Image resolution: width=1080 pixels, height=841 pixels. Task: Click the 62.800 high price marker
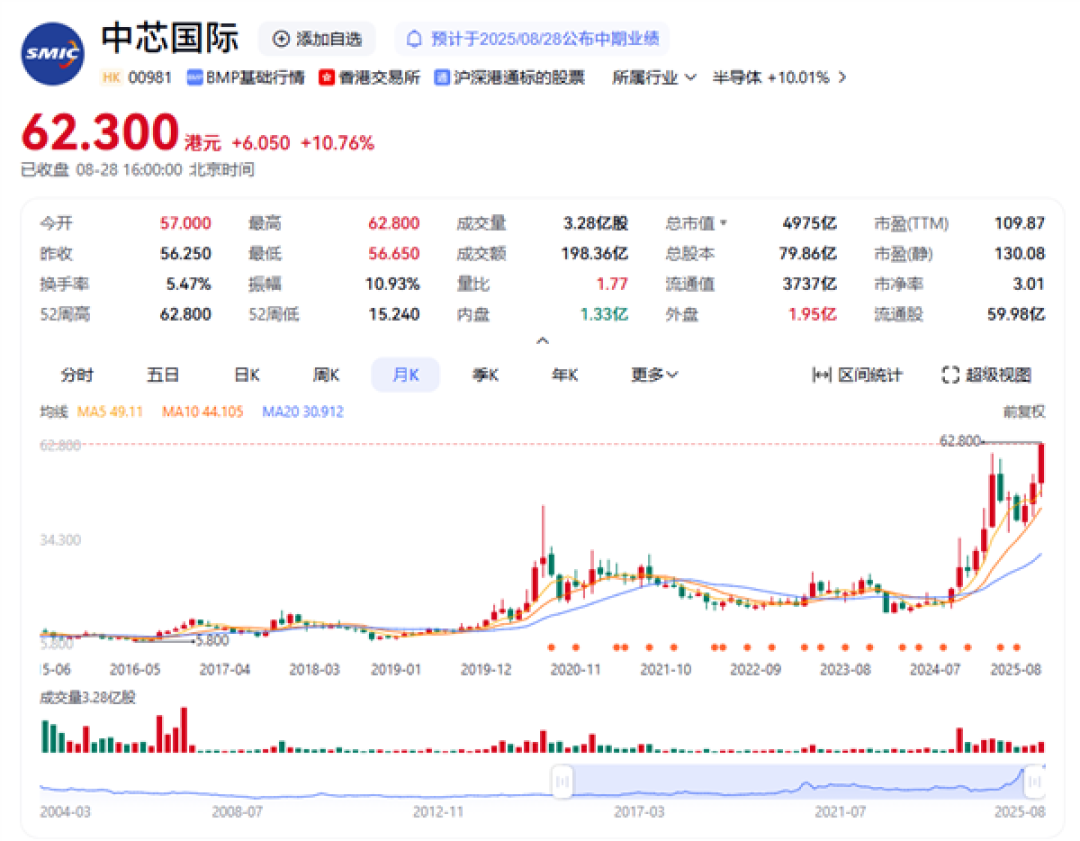click(960, 441)
